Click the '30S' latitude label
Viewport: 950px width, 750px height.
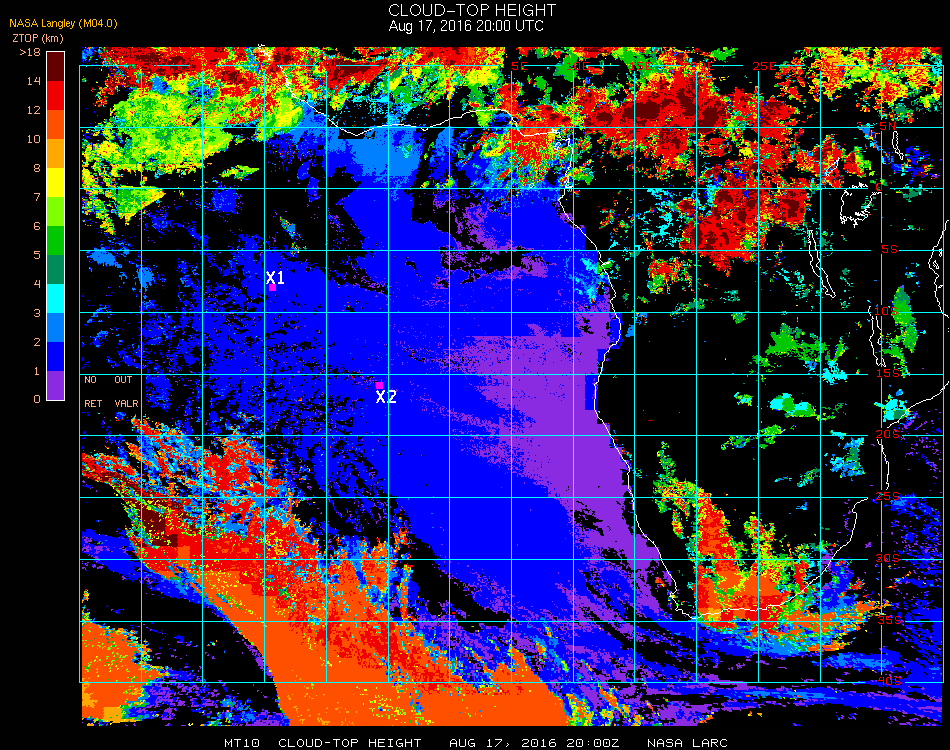(888, 559)
